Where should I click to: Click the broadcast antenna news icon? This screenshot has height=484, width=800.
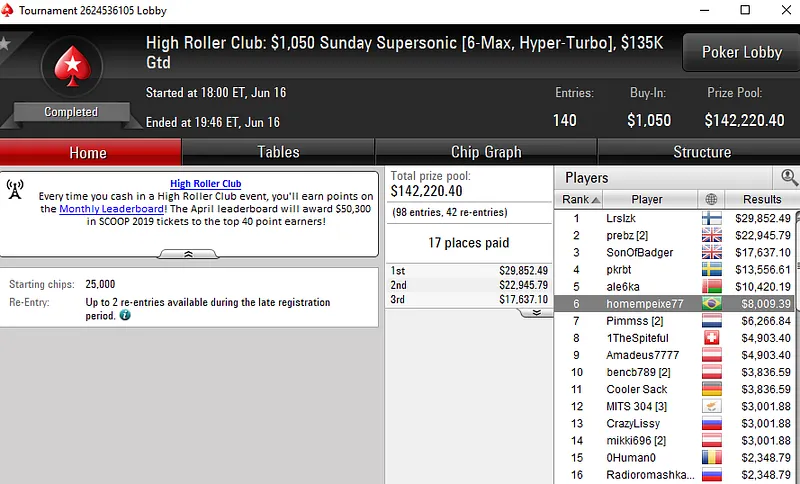[15, 189]
